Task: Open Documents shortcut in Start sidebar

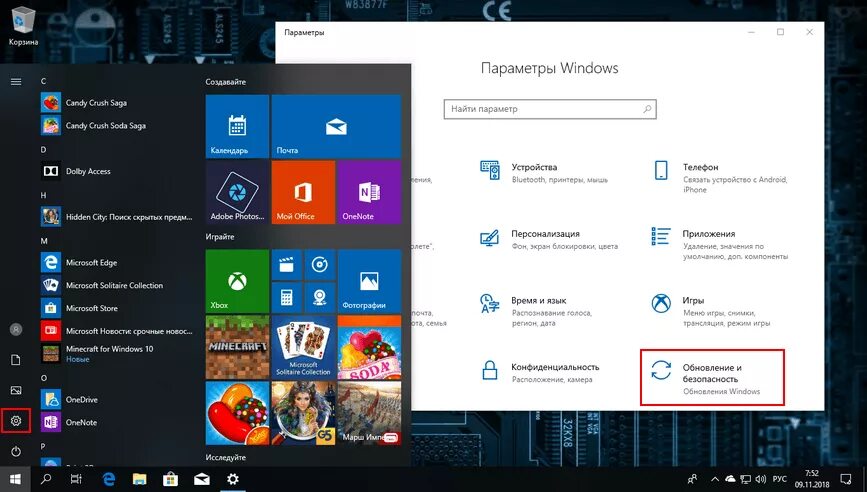Action: (x=16, y=360)
